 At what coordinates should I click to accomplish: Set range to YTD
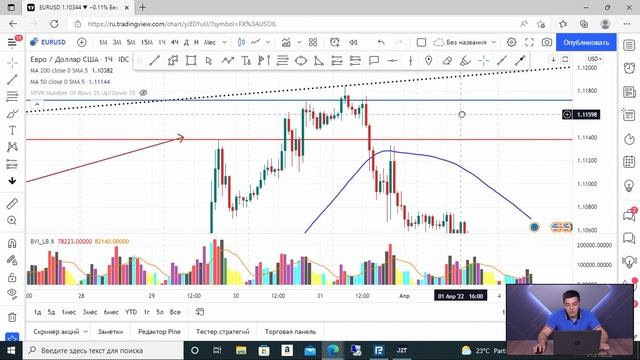[x=131, y=312]
